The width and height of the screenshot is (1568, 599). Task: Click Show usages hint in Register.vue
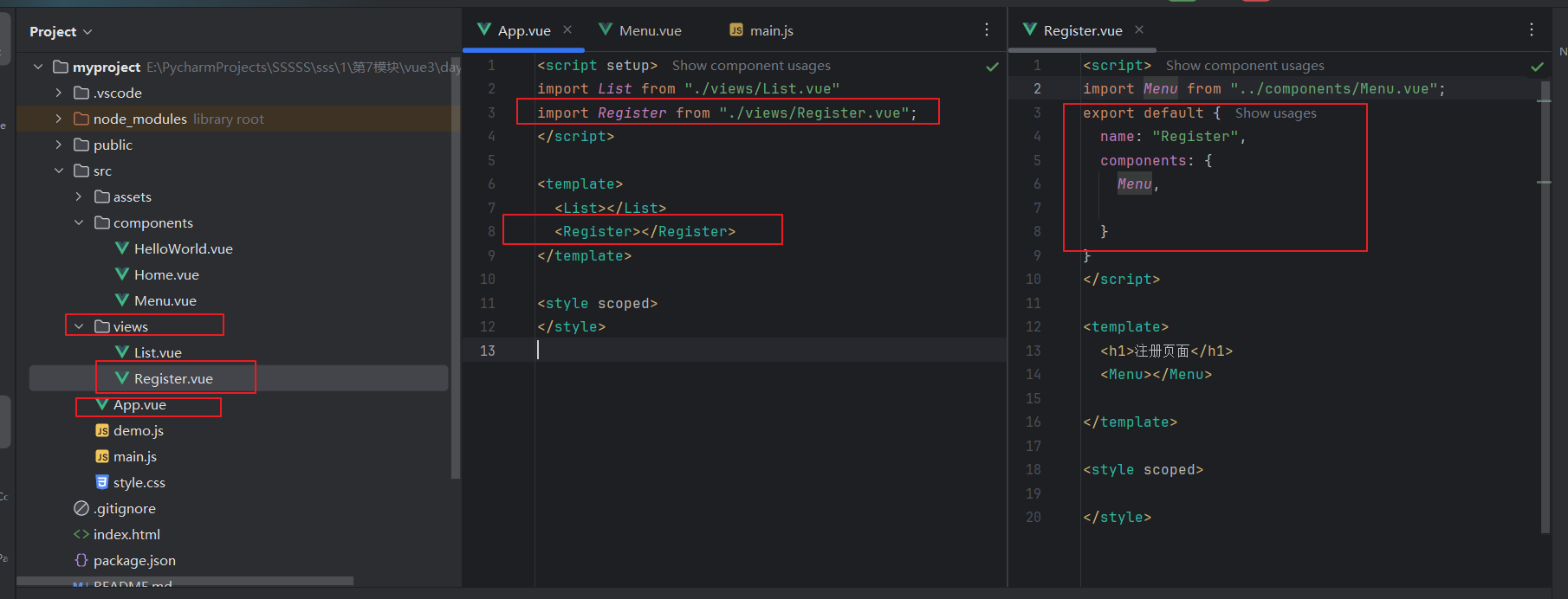click(x=1275, y=113)
